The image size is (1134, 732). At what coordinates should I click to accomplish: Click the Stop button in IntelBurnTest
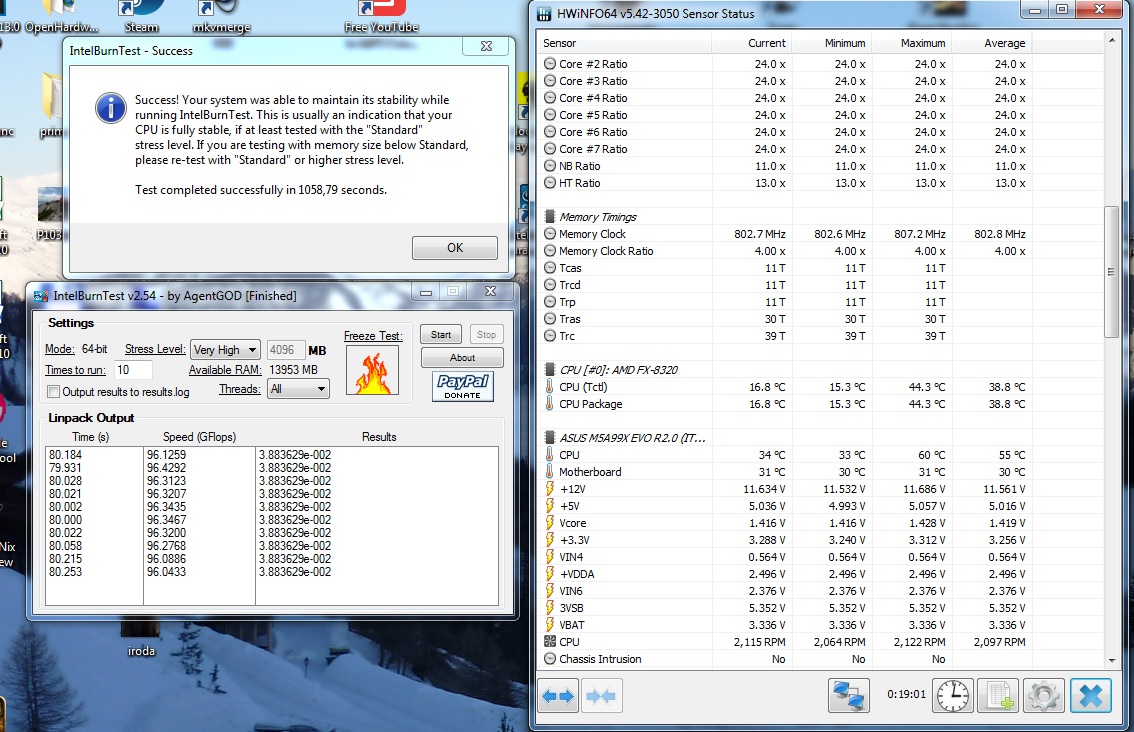(x=486, y=335)
